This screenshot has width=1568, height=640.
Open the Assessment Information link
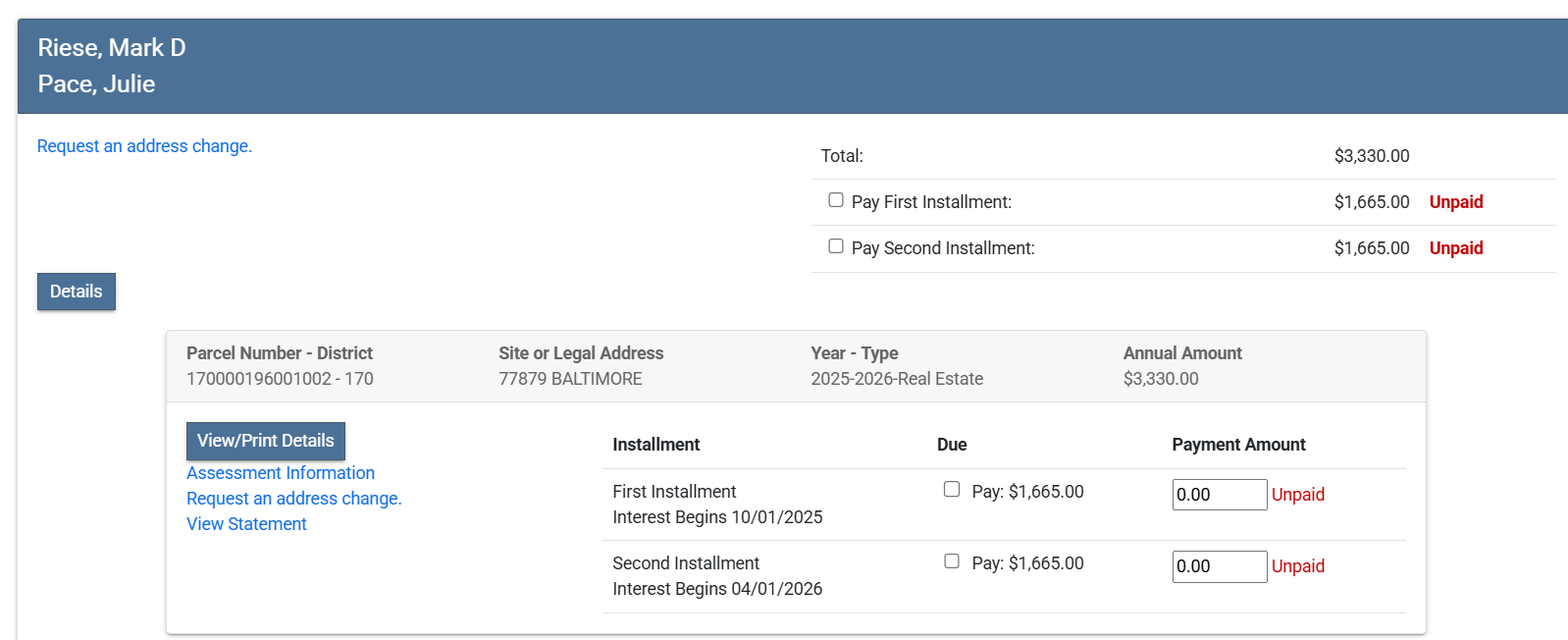[x=281, y=473]
